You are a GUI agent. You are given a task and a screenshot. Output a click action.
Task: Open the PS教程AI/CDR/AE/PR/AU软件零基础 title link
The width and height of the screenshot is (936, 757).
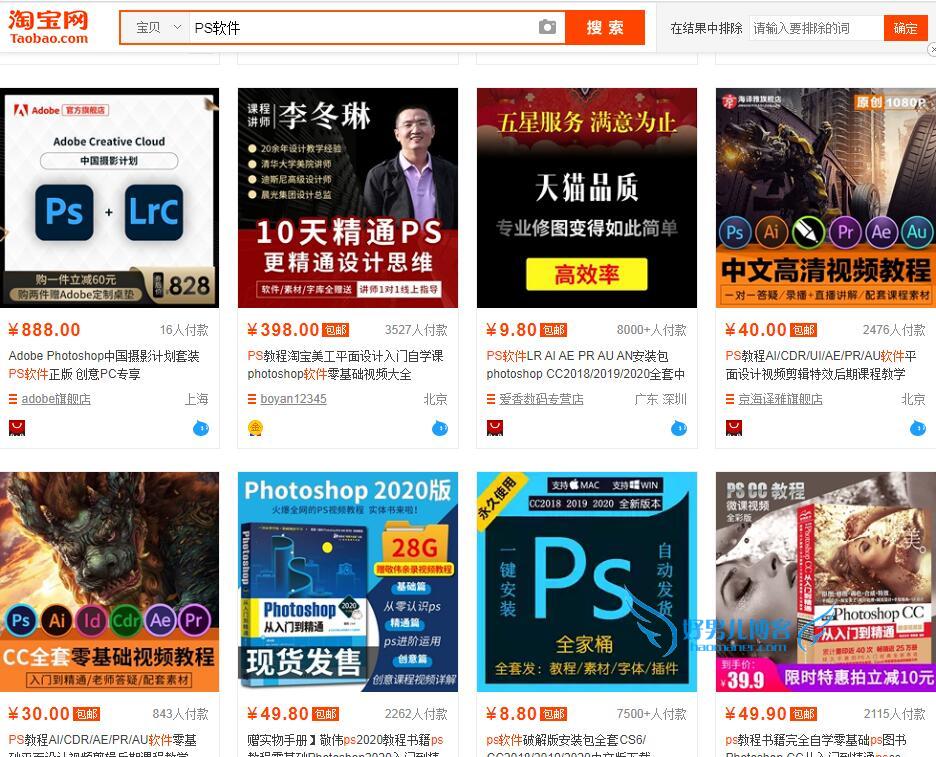click(103, 746)
